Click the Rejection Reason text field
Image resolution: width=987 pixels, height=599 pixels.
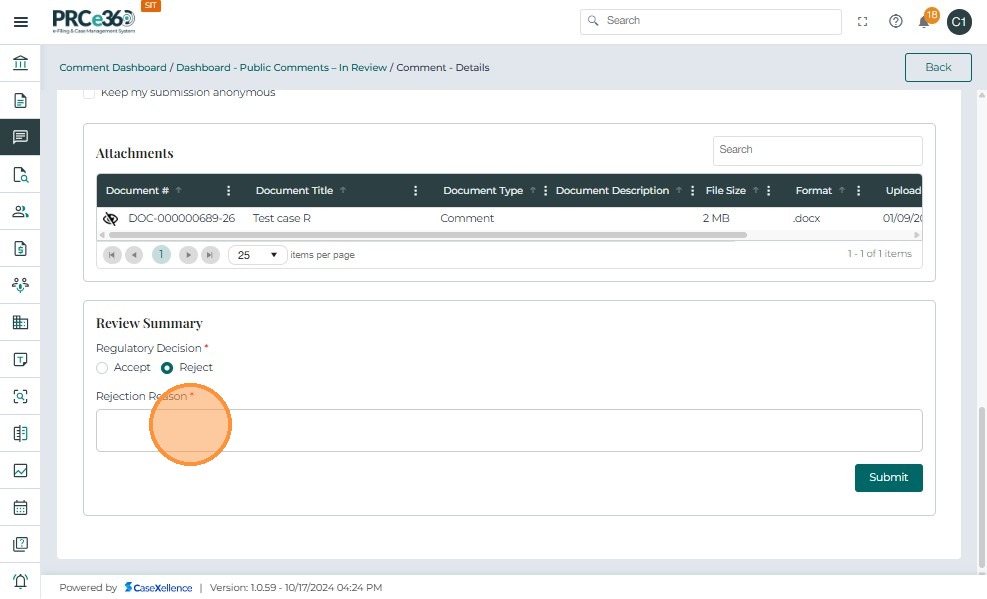pos(508,430)
